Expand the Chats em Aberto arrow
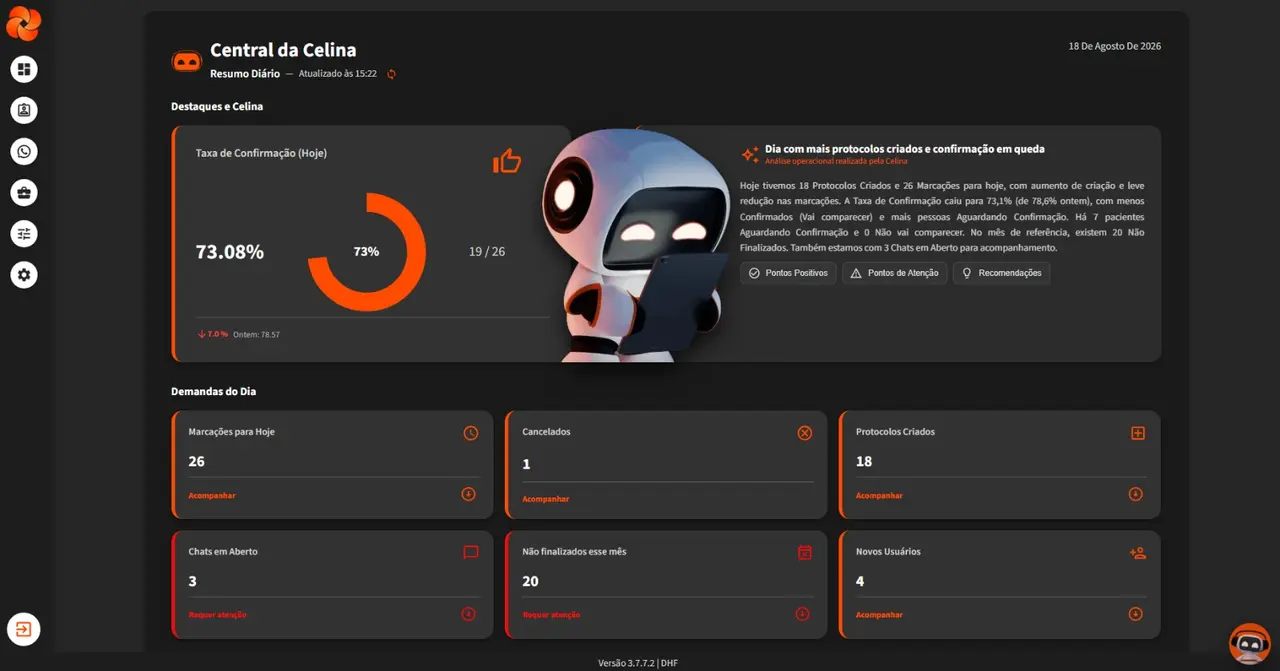The width and height of the screenshot is (1280, 671). pyautogui.click(x=468, y=614)
